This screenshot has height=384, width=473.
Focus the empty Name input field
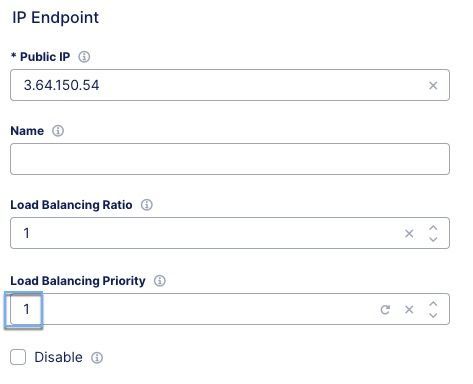point(230,159)
